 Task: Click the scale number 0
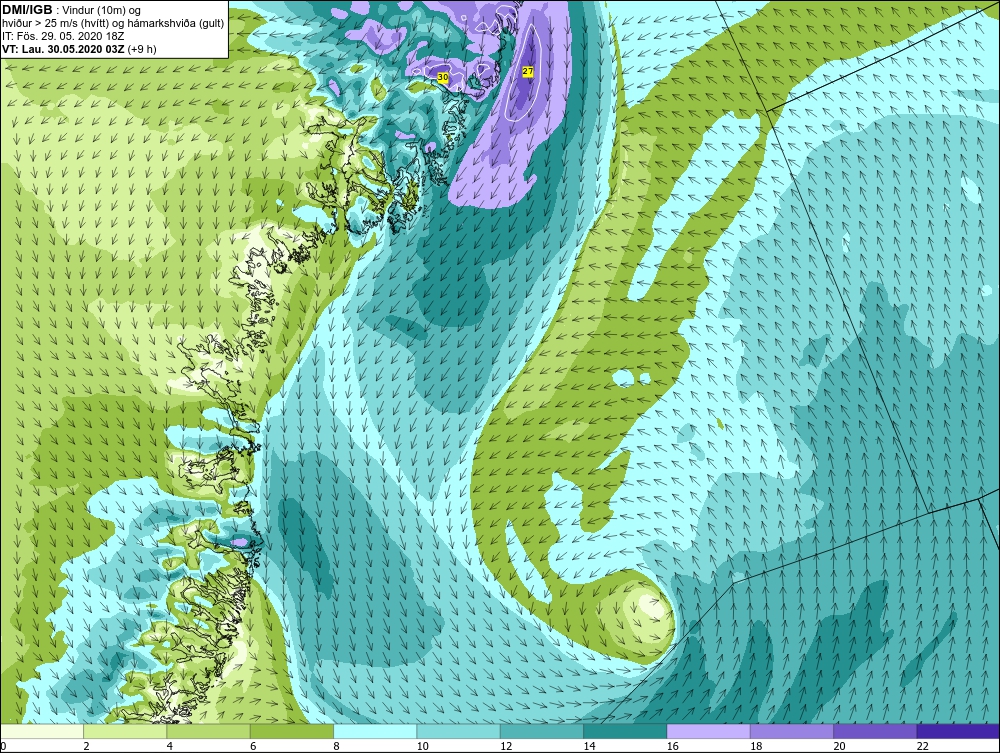pos(3,746)
